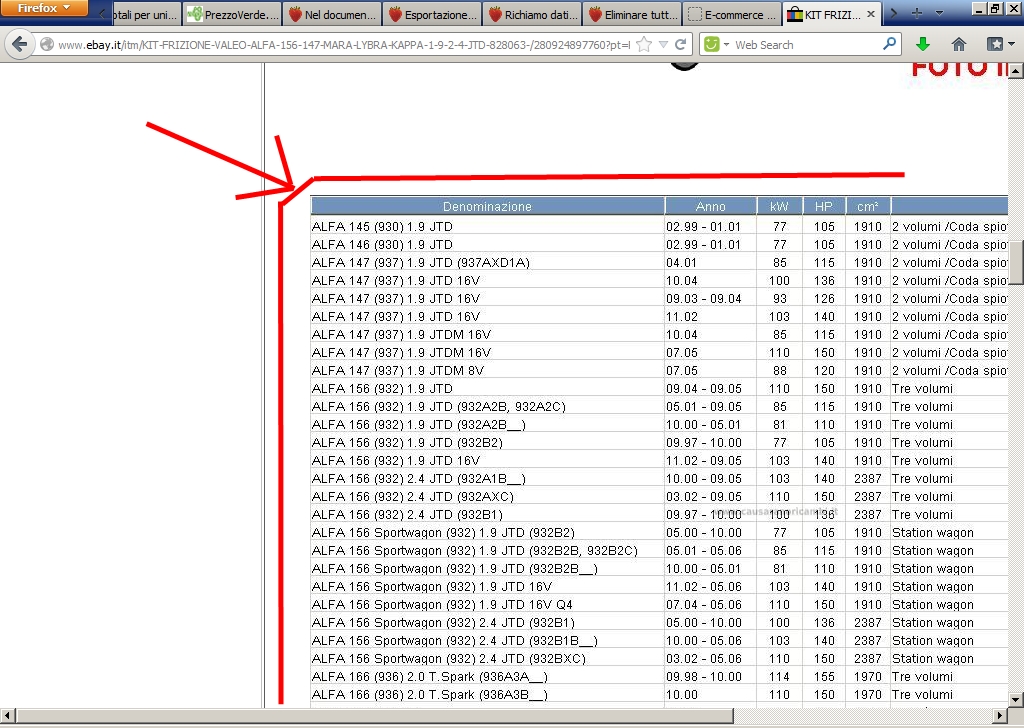The height and width of the screenshot is (728, 1024).
Task: Click the cm³ column header
Action: [x=867, y=206]
